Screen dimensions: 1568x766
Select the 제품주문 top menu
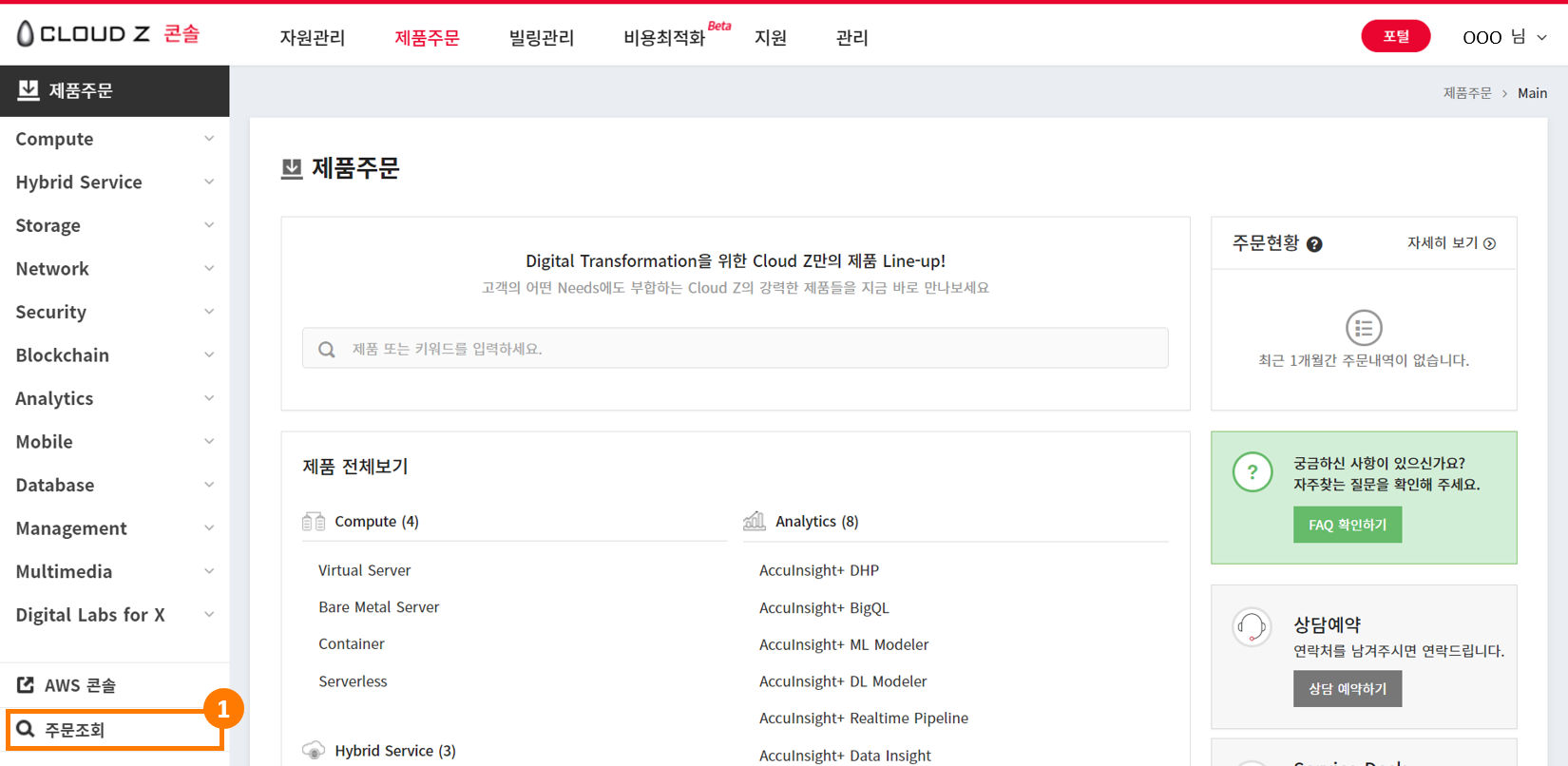point(427,38)
